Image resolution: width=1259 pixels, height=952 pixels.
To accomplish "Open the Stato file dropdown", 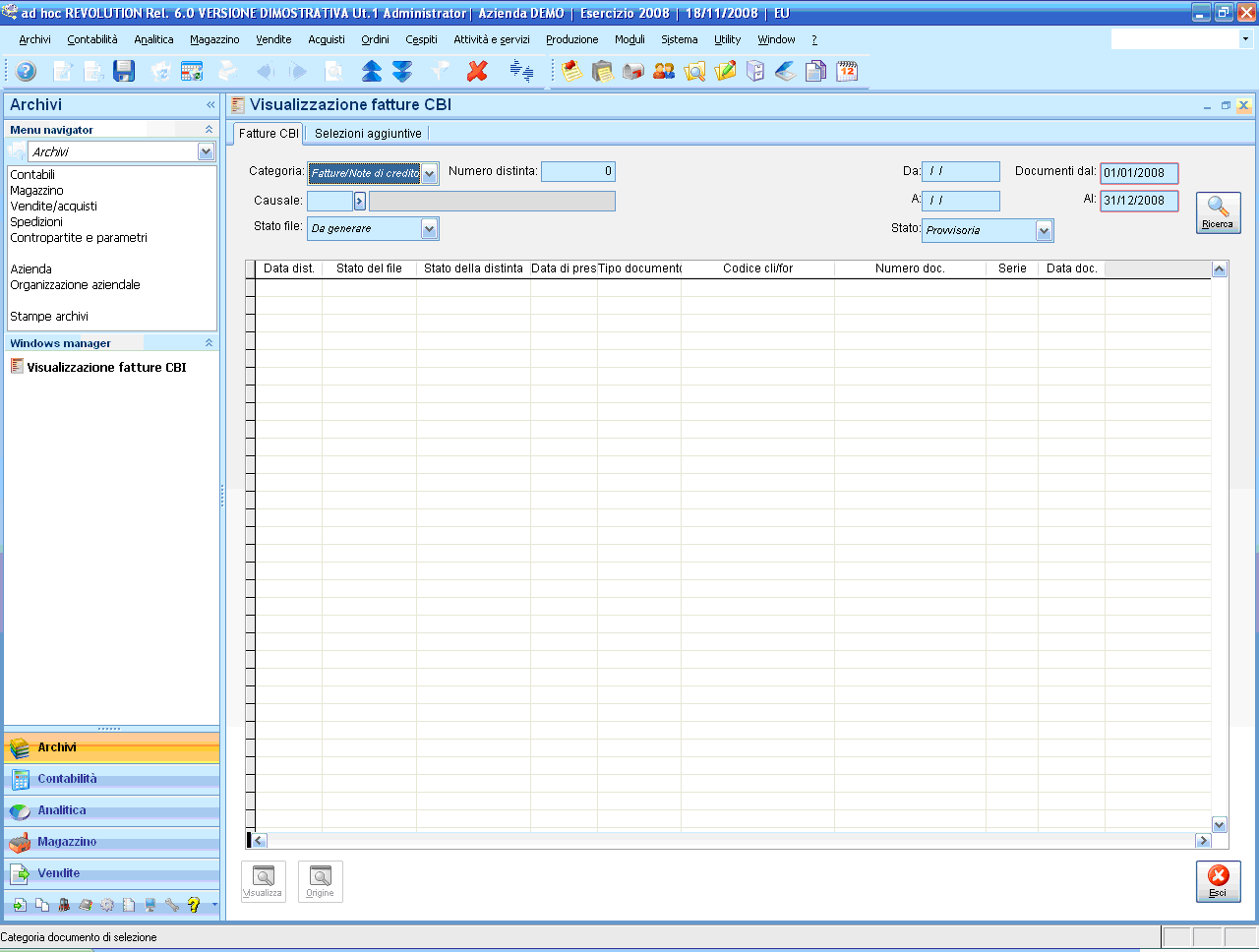I will (429, 228).
